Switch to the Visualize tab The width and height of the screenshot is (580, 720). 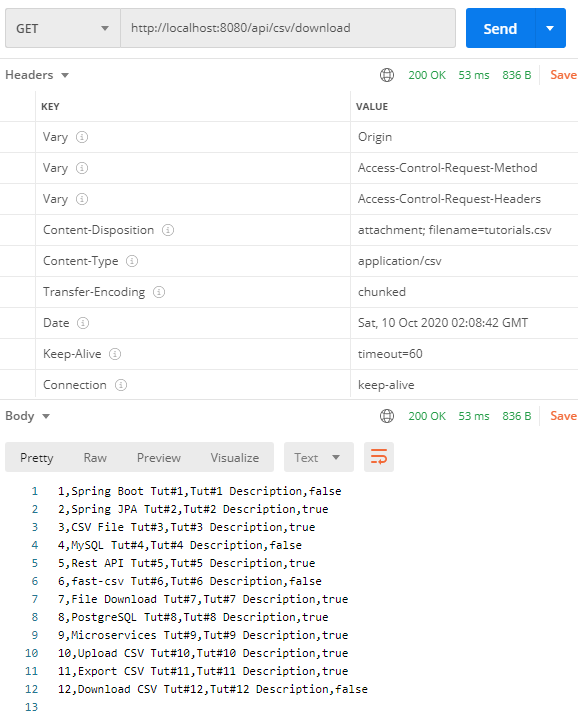click(x=235, y=458)
